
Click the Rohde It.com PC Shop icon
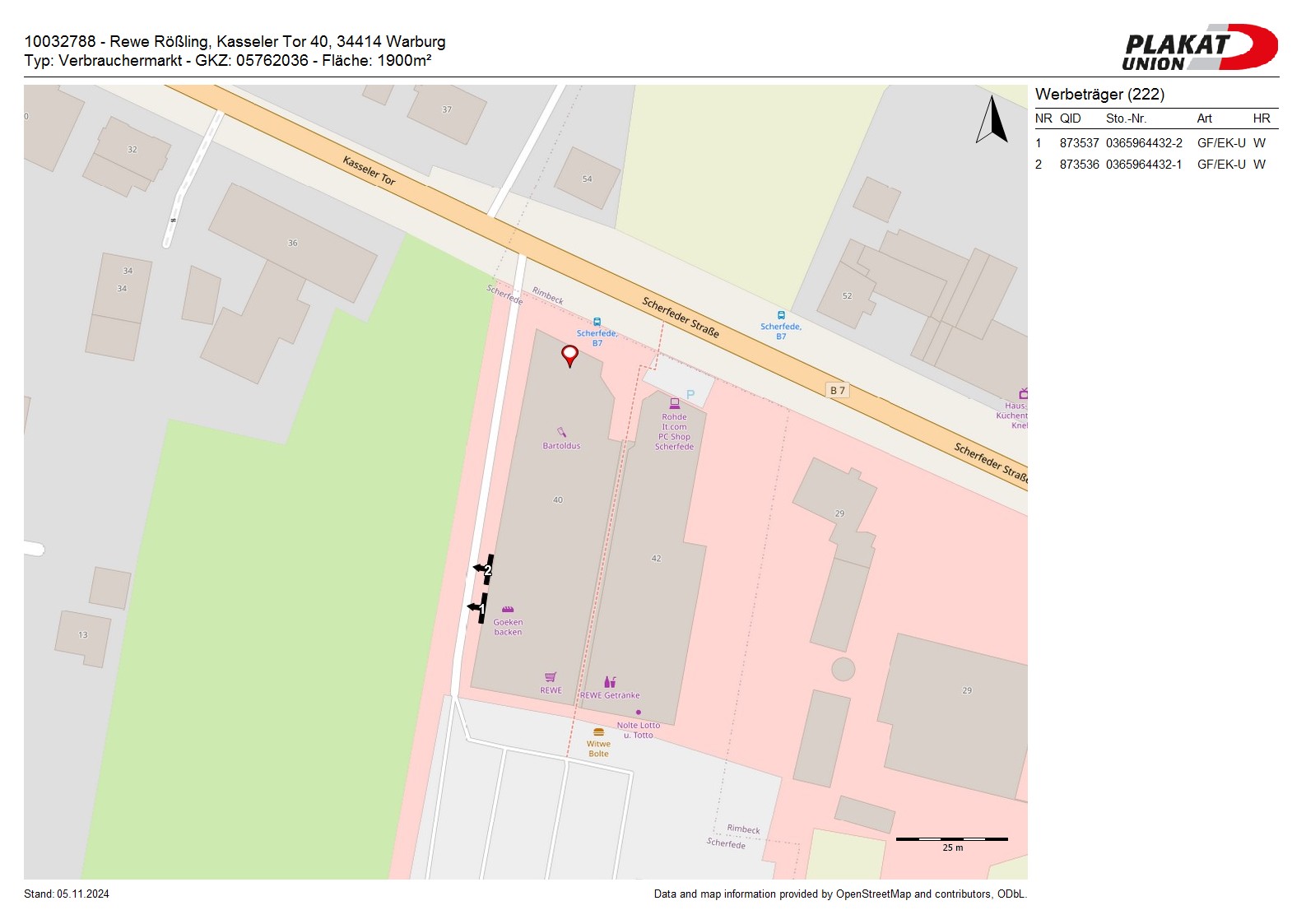coord(674,403)
